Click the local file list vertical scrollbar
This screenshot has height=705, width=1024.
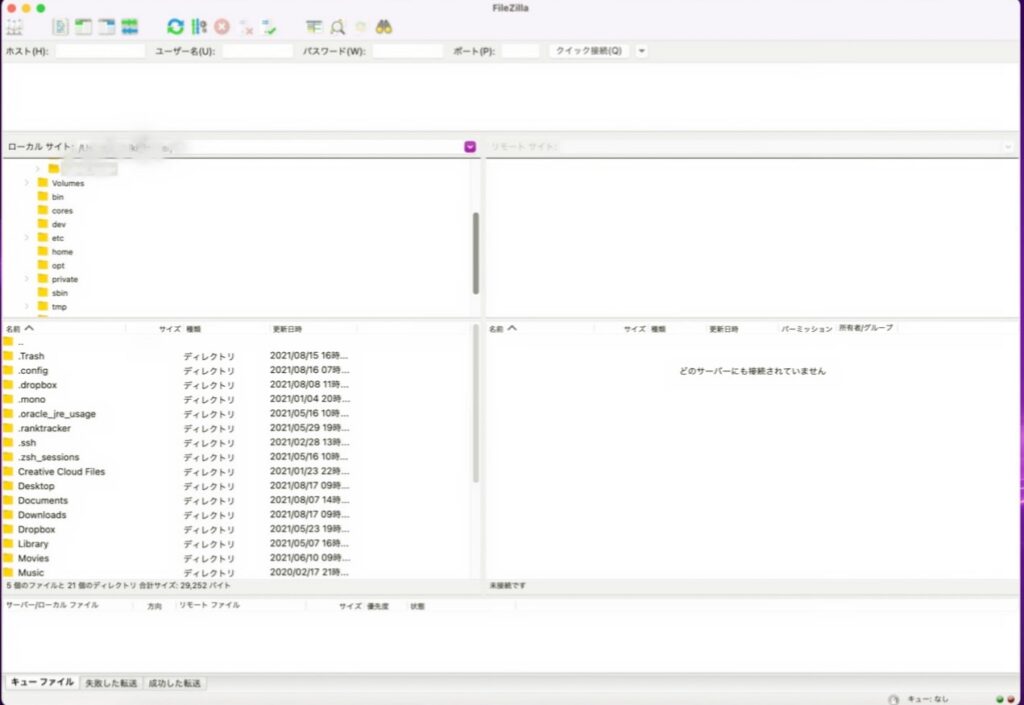click(x=476, y=403)
